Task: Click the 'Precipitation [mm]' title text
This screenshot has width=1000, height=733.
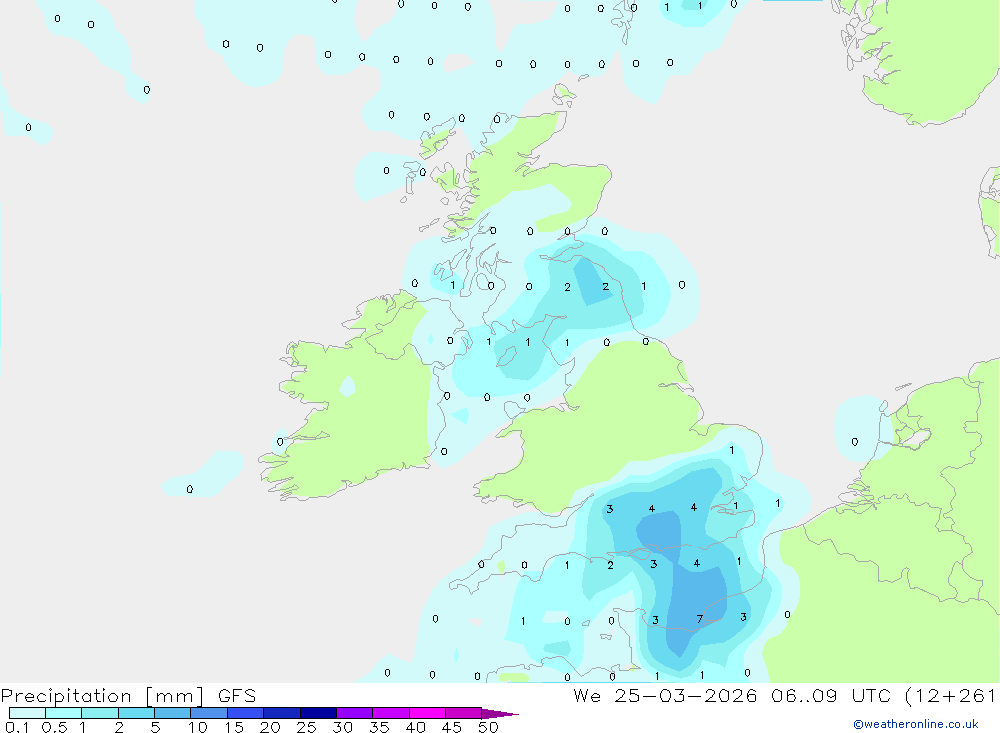Action: 102,695
